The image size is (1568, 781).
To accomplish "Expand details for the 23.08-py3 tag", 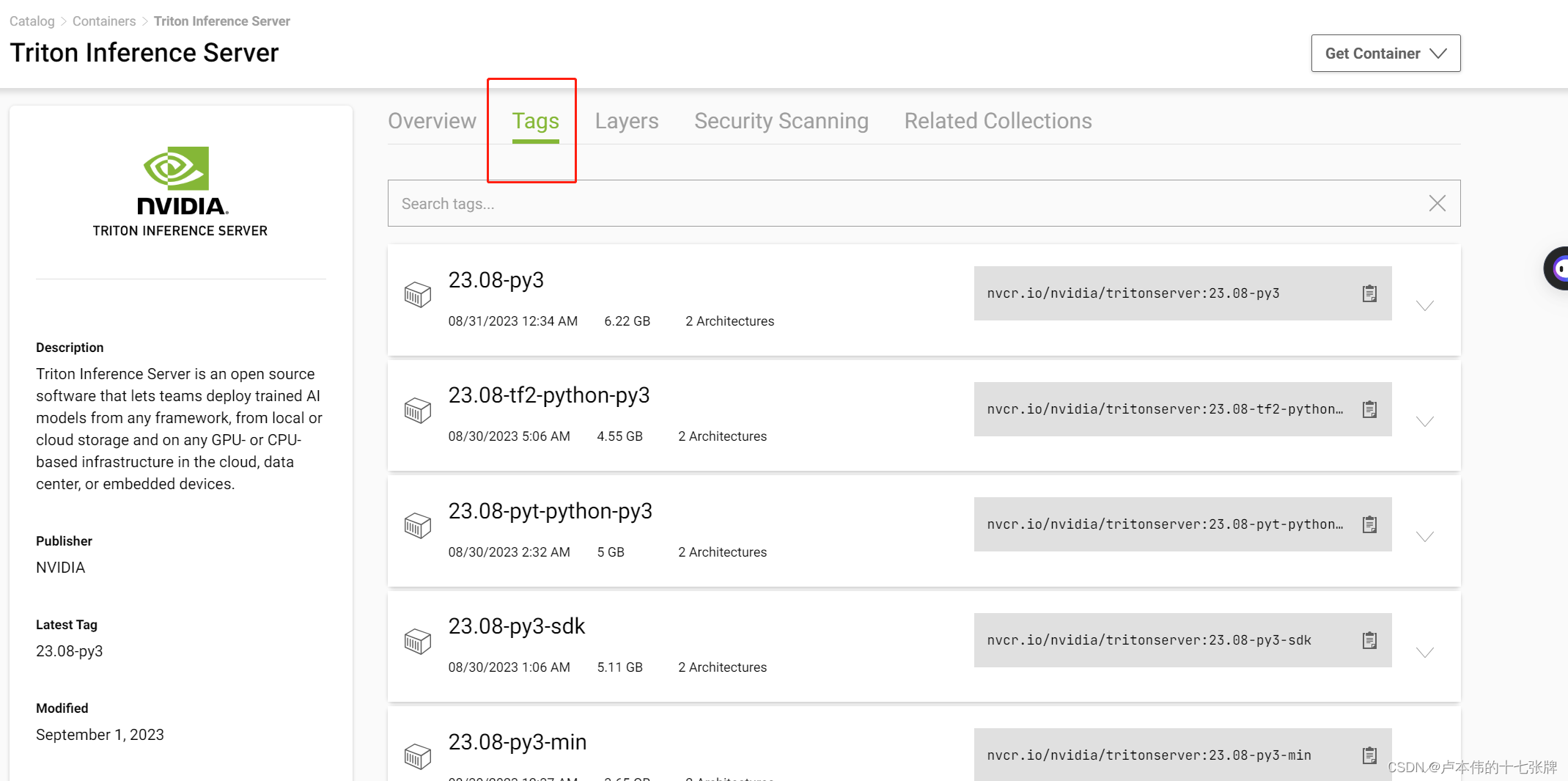I will pos(1424,305).
